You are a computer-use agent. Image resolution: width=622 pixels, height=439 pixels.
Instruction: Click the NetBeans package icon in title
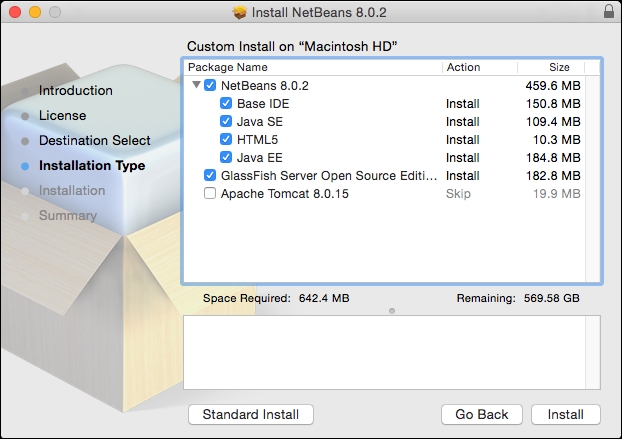[240, 12]
